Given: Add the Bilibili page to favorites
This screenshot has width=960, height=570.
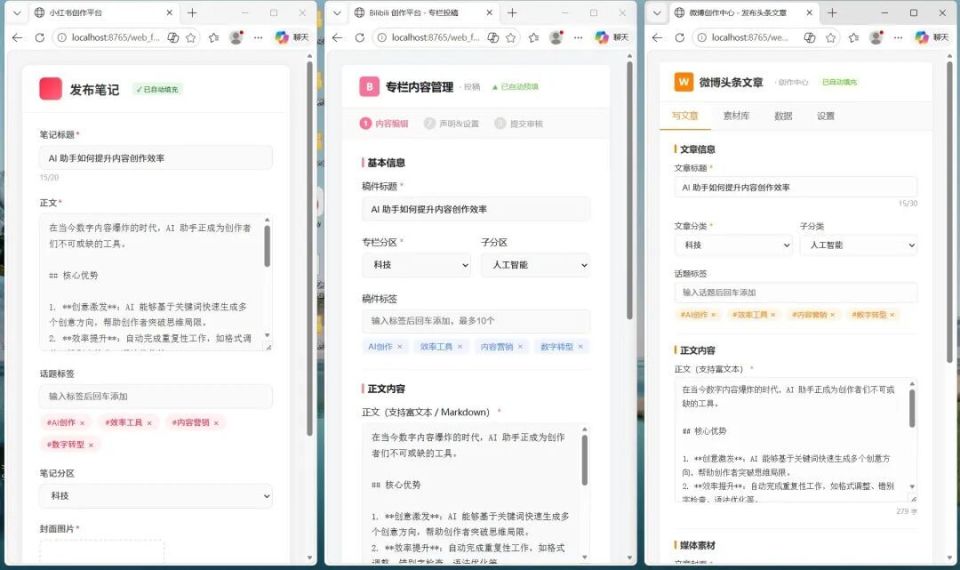Looking at the screenshot, I should point(511,38).
